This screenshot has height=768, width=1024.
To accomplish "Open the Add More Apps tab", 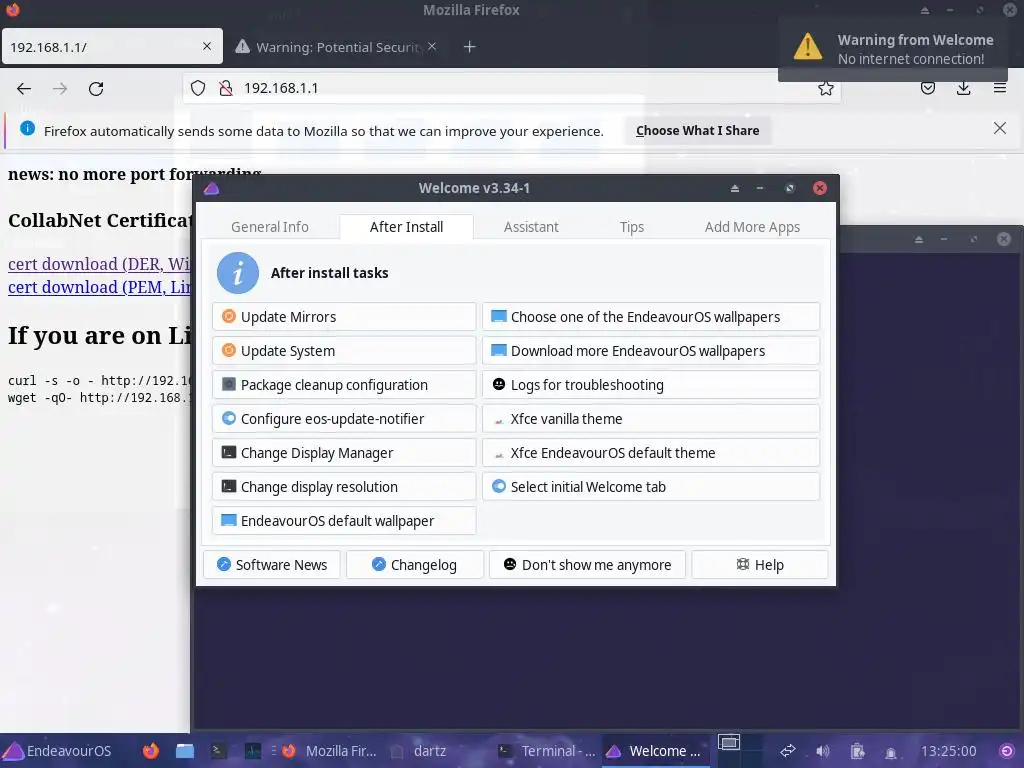I will pos(752,227).
